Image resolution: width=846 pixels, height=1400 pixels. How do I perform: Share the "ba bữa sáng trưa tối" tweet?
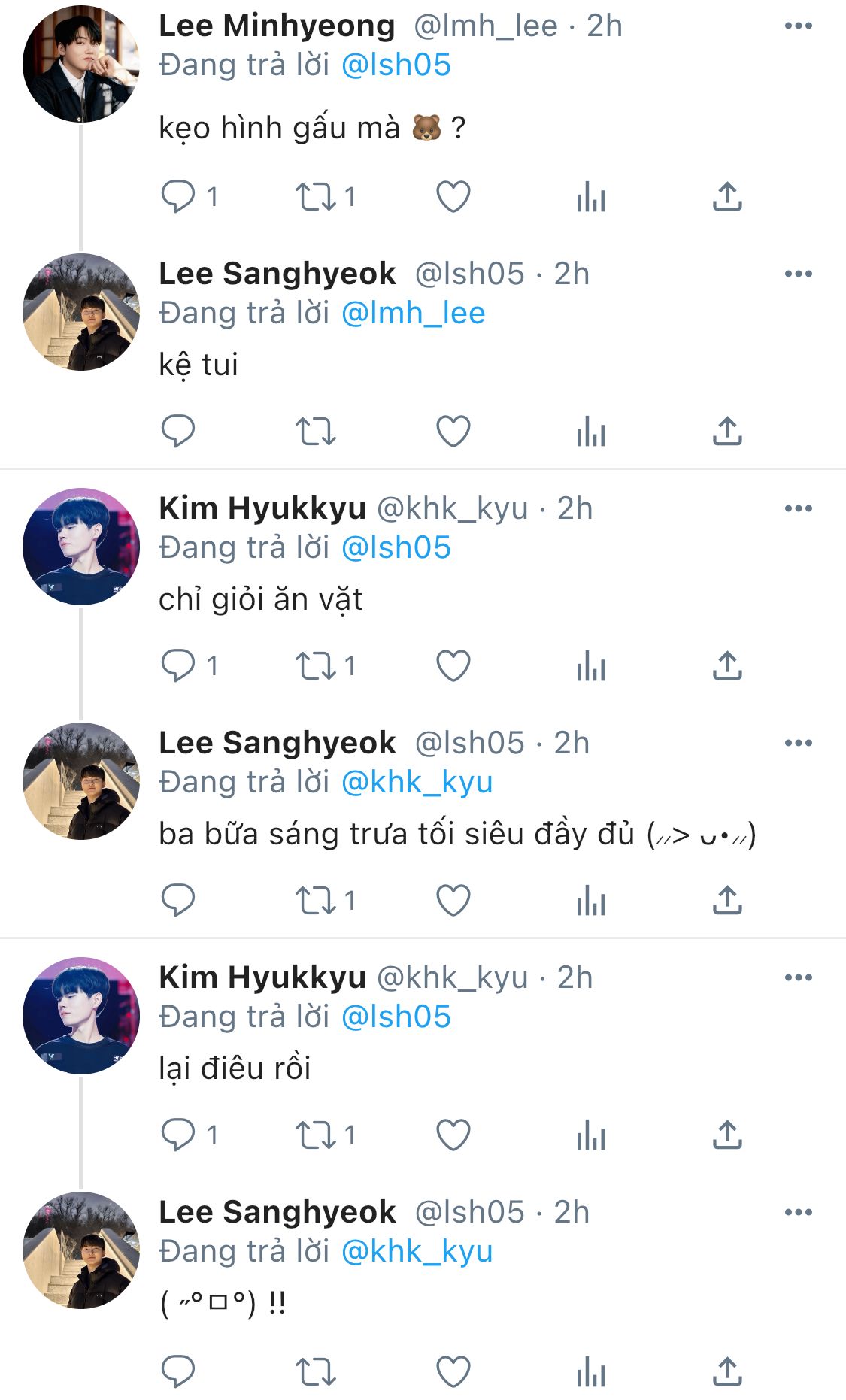[x=727, y=901]
